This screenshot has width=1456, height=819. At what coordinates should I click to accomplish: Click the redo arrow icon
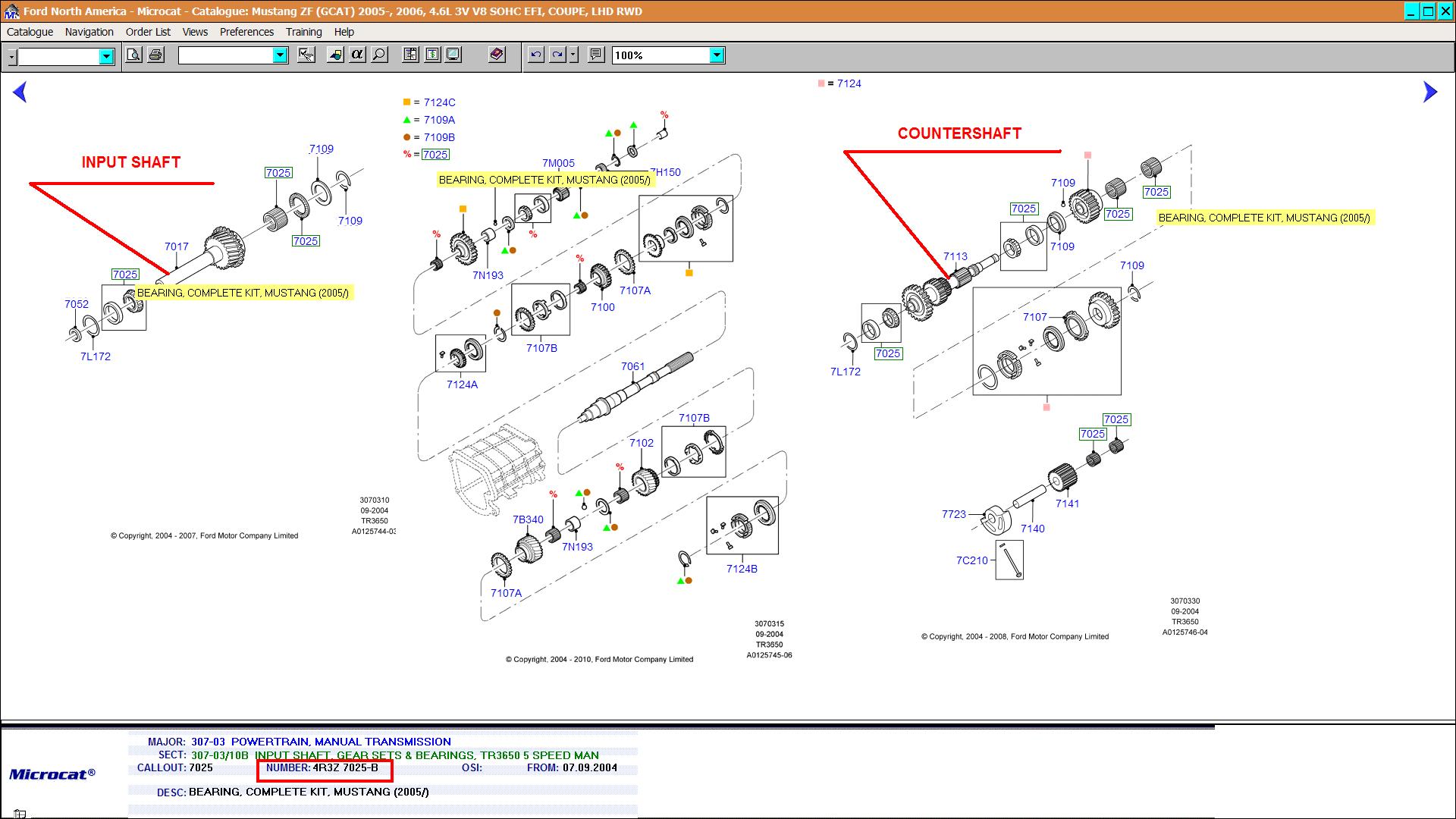pos(557,55)
